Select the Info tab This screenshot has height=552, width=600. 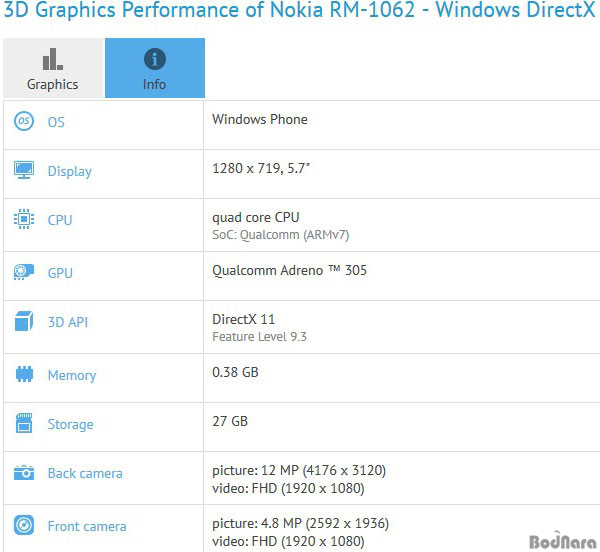[x=155, y=68]
